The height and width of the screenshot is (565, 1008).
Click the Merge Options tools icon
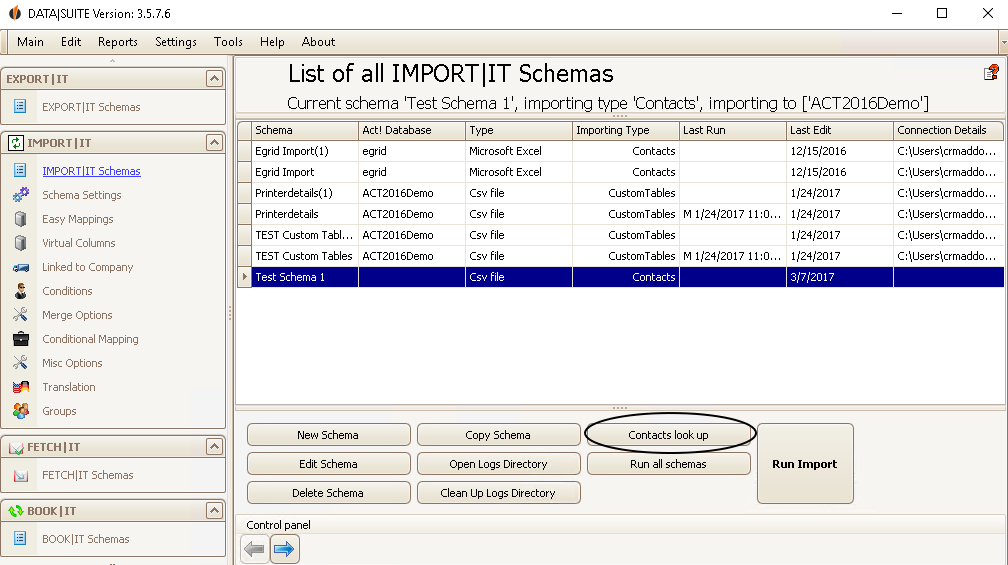point(21,314)
